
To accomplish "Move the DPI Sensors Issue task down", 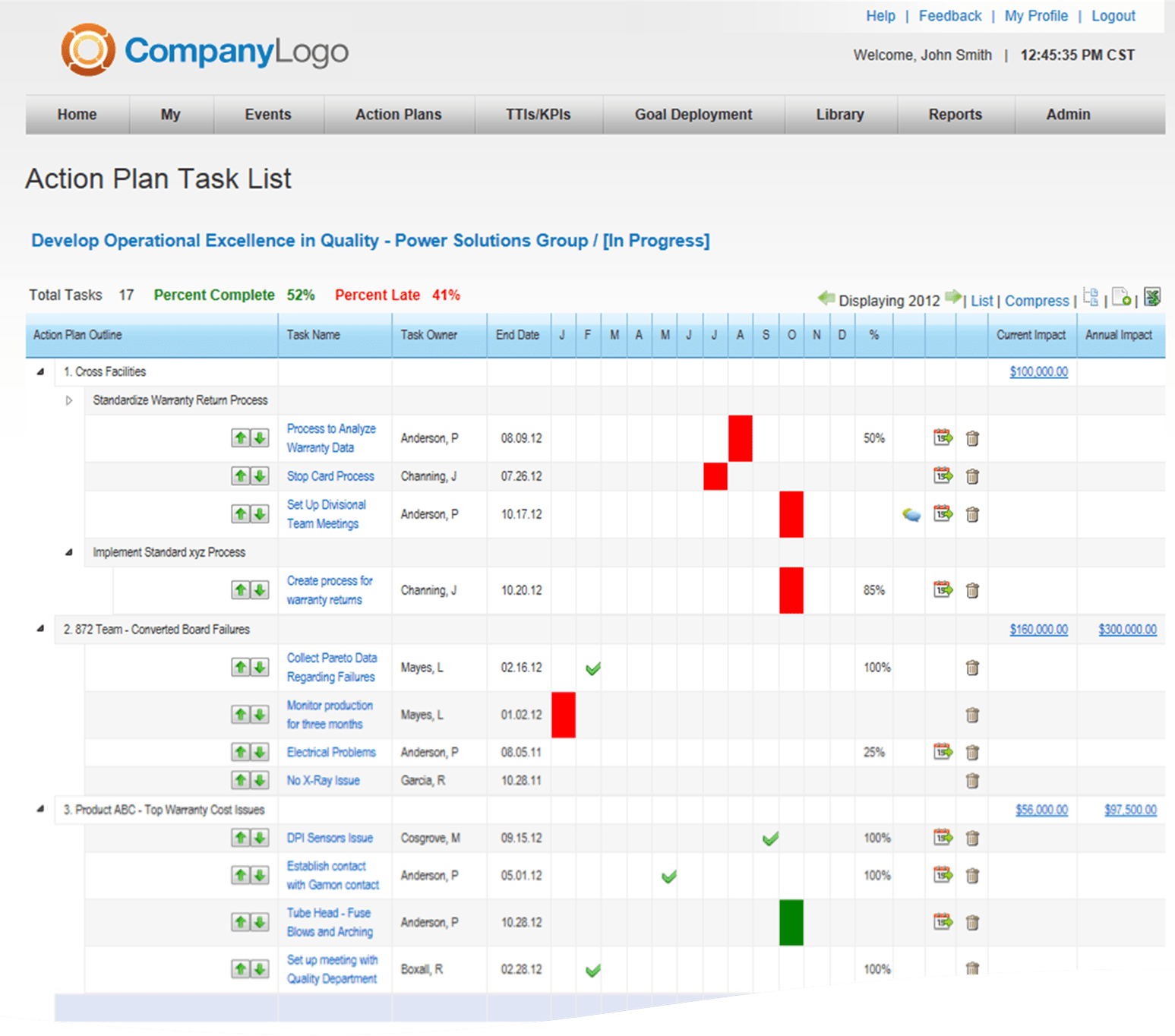I will coord(260,838).
